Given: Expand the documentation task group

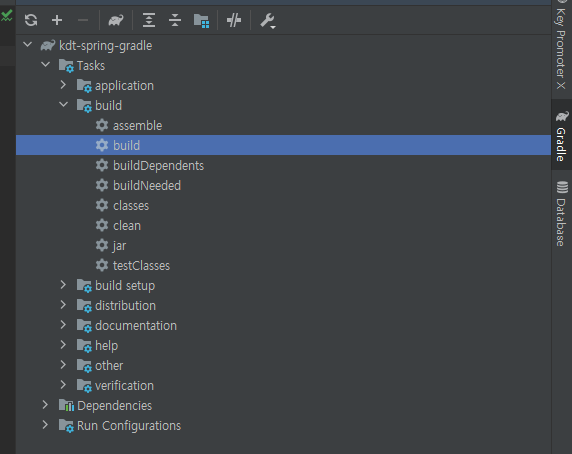Looking at the screenshot, I should coord(63,325).
